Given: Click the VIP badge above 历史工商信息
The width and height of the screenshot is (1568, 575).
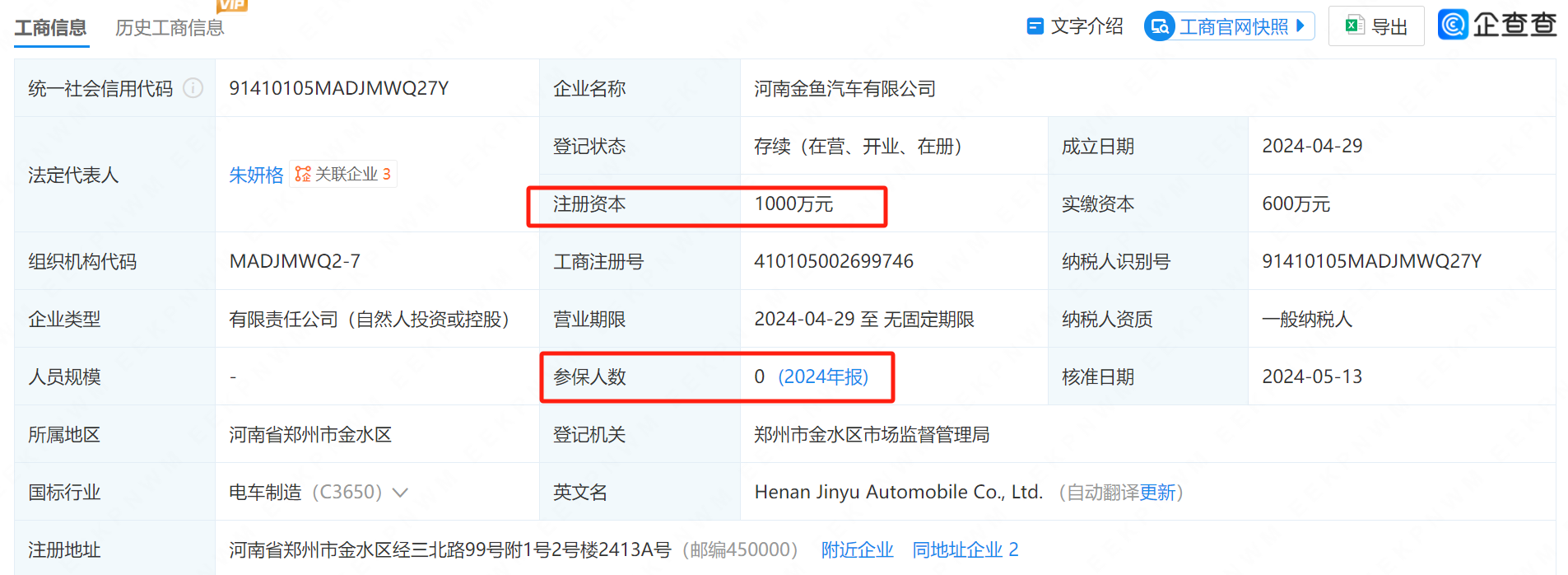Looking at the screenshot, I should pos(231,5).
